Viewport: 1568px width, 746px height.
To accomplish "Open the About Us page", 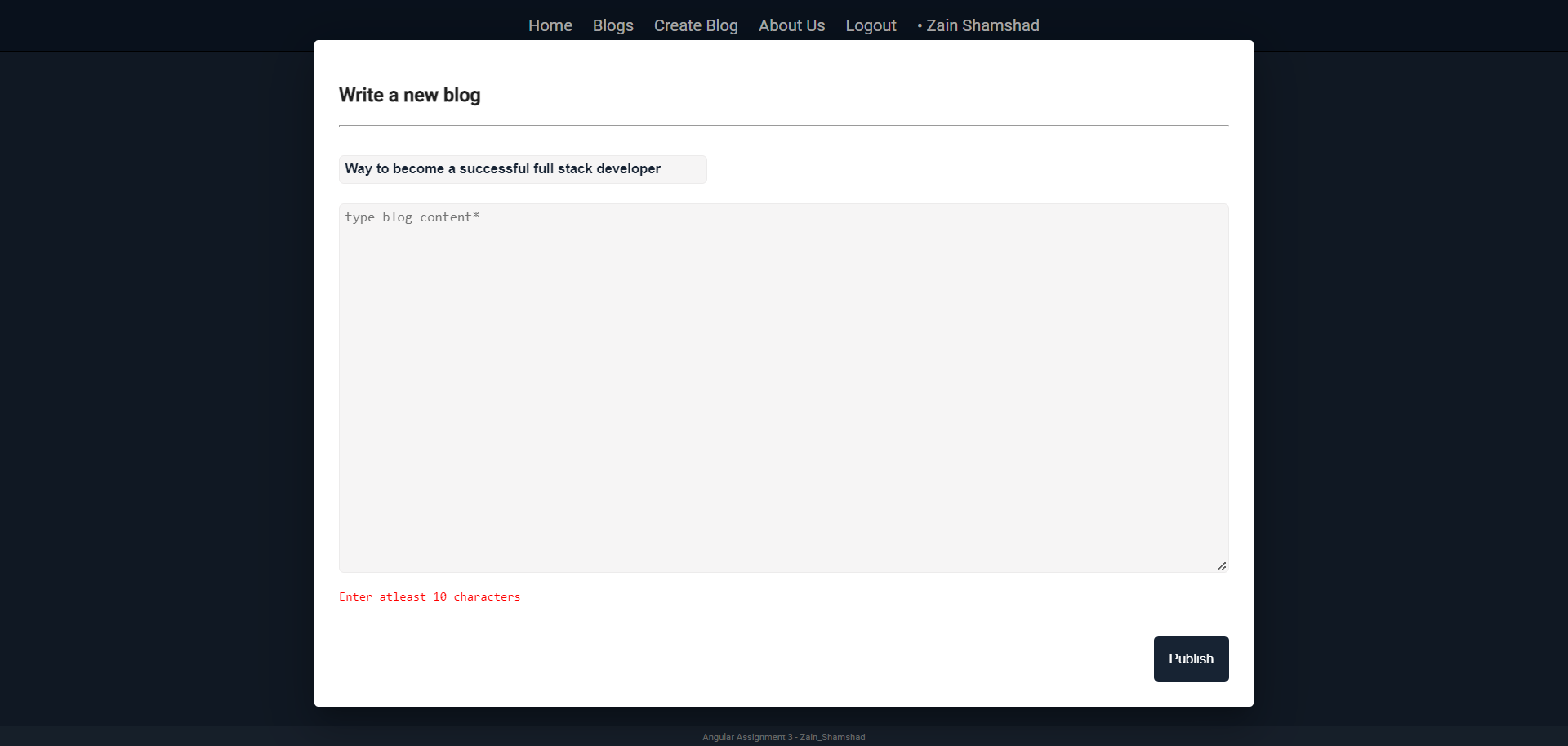I will click(791, 25).
